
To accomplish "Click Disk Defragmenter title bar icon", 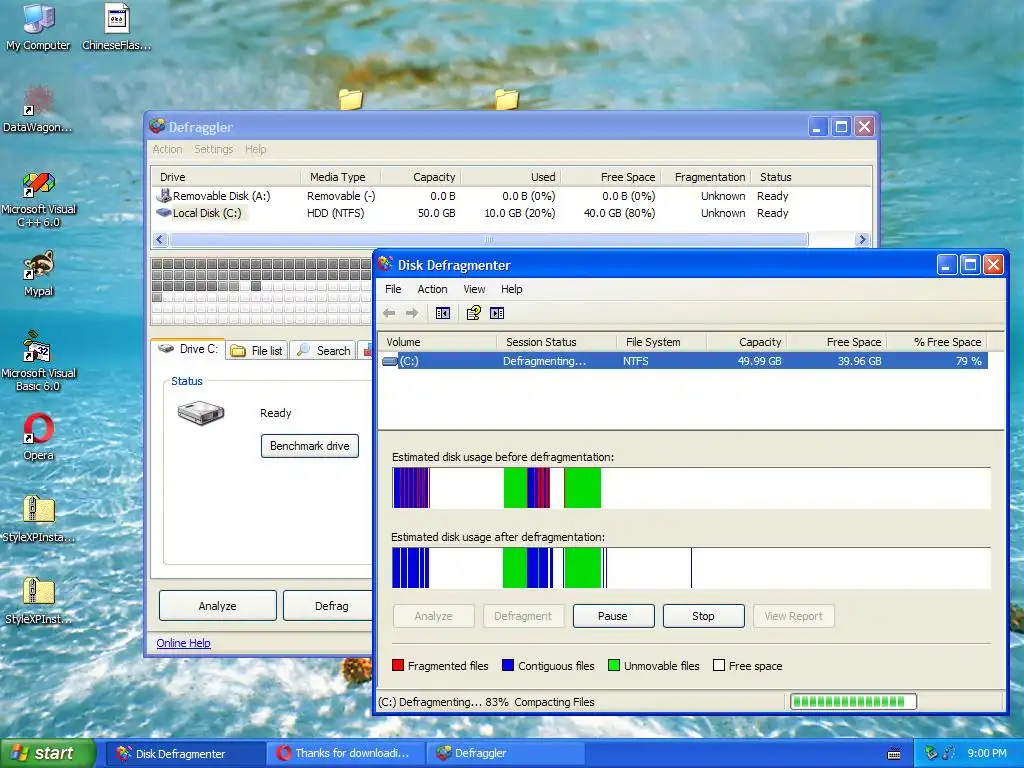I will click(385, 264).
